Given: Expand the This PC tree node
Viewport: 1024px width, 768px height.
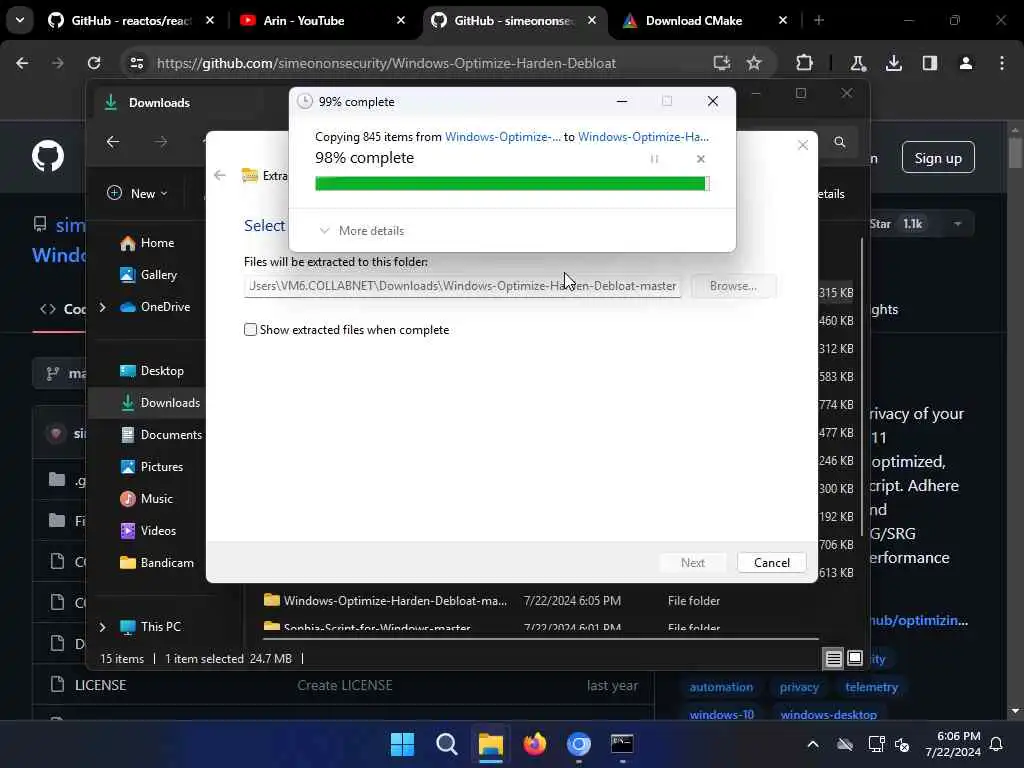Looking at the screenshot, I should tap(103, 627).
